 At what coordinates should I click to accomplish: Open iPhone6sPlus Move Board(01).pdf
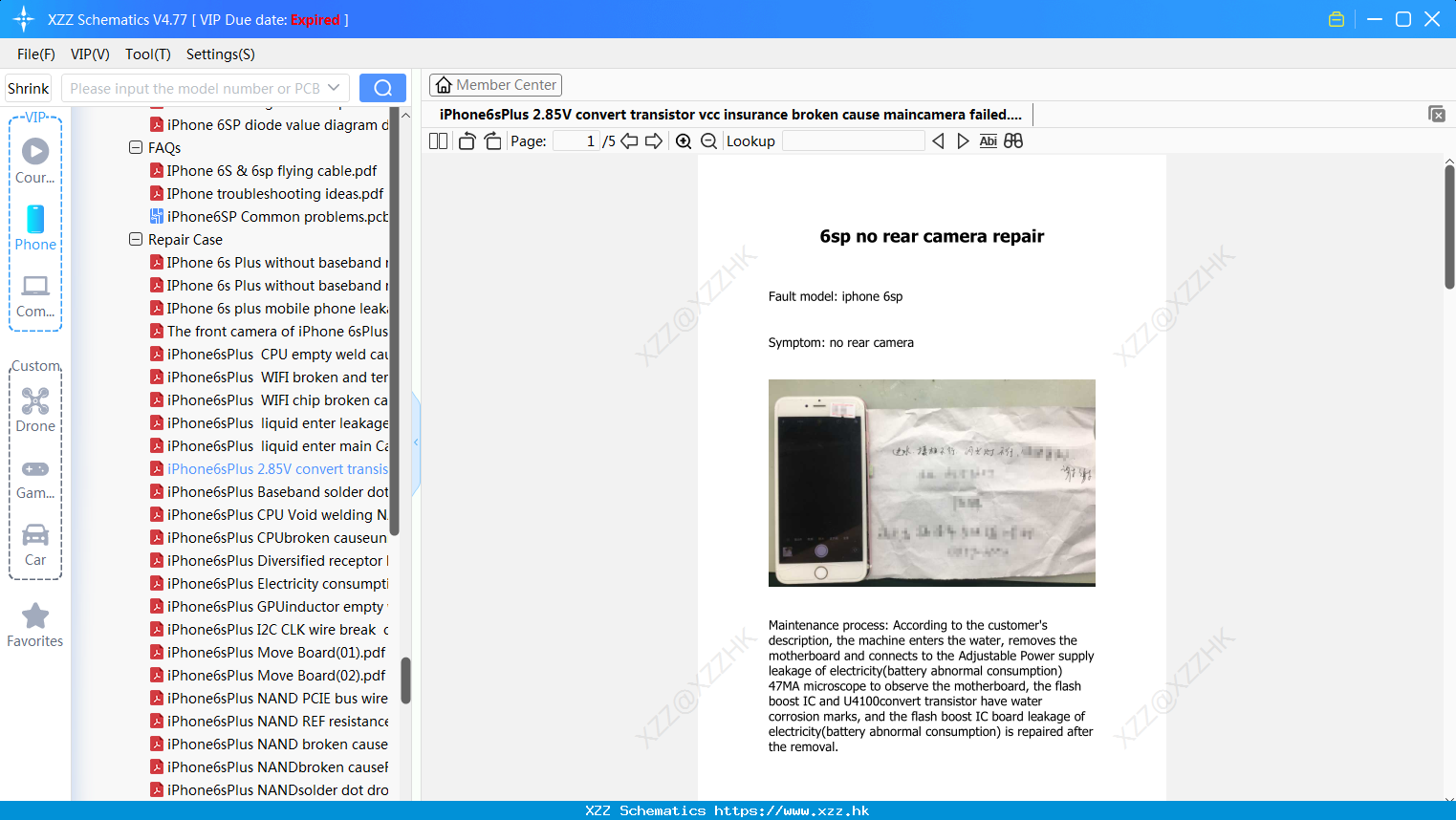coord(268,652)
